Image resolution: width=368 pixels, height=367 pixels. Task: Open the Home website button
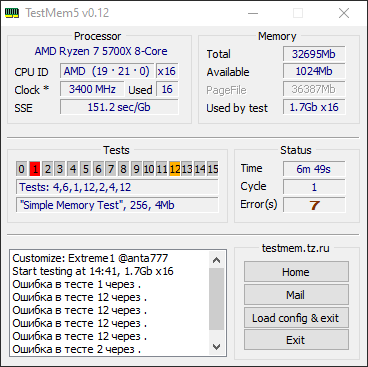click(x=296, y=272)
